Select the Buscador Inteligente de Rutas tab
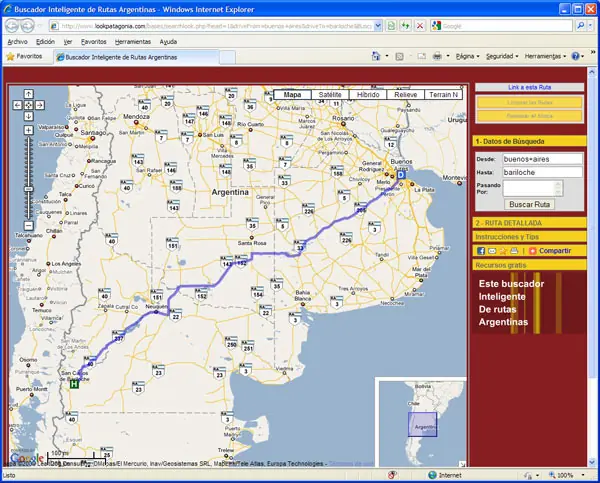The width and height of the screenshot is (600, 483). tap(136, 57)
